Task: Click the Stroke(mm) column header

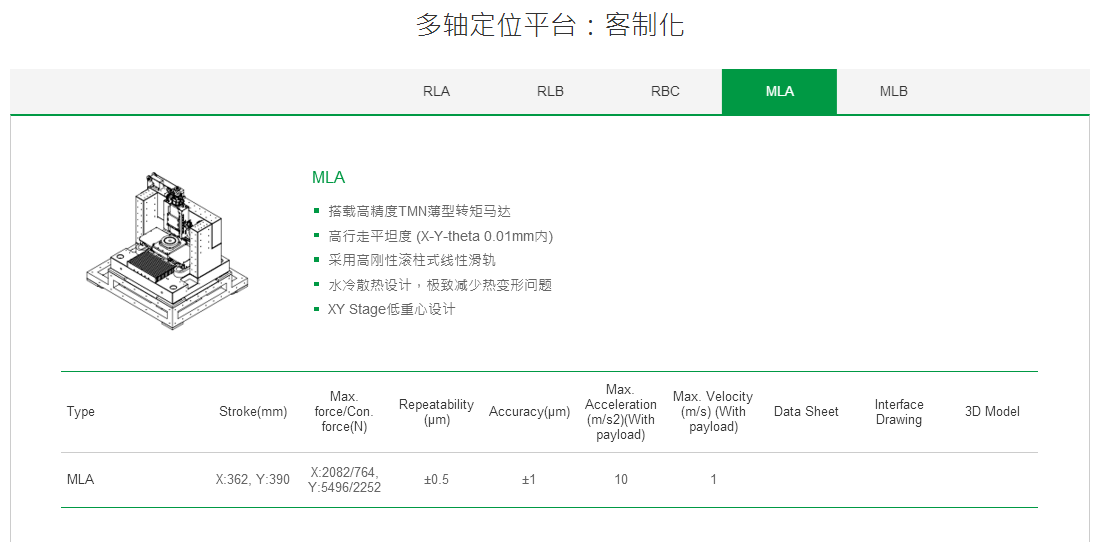Action: point(253,412)
